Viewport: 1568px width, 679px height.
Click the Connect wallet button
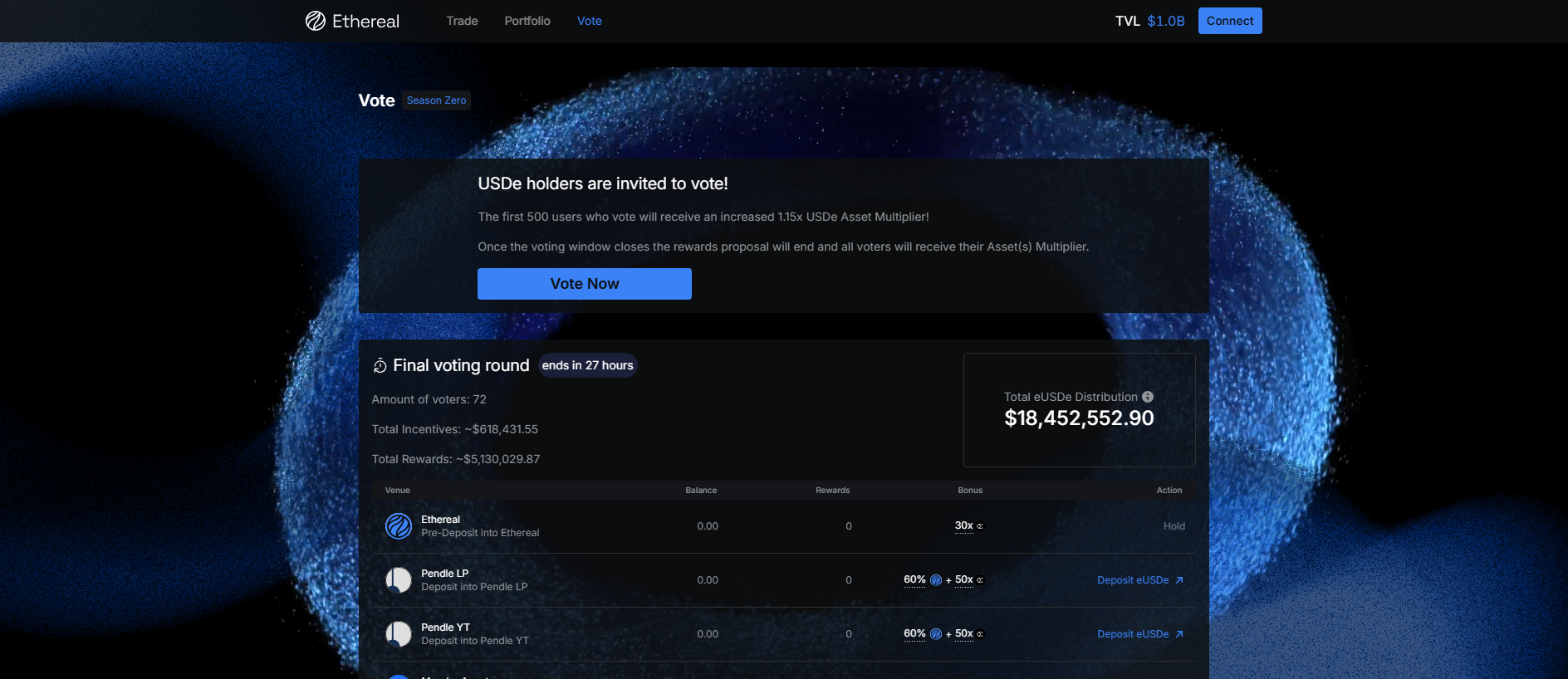pyautogui.click(x=1230, y=21)
